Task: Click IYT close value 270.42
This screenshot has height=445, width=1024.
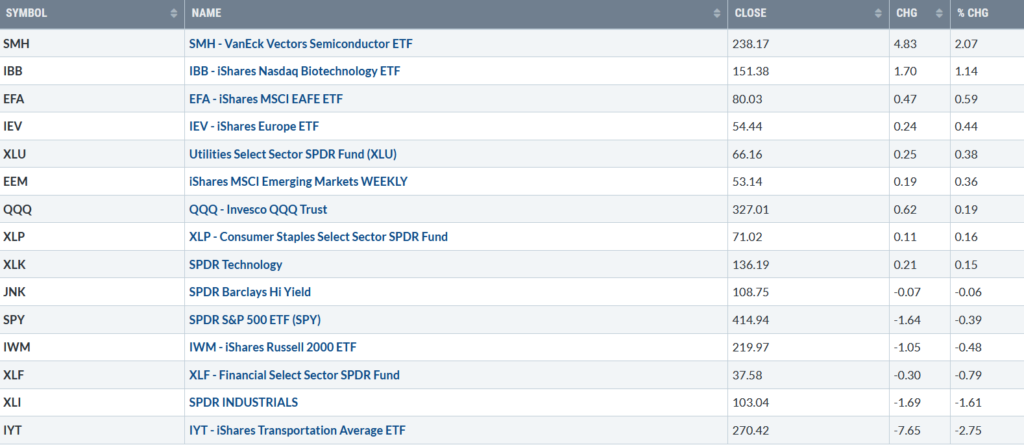Action: (751, 431)
